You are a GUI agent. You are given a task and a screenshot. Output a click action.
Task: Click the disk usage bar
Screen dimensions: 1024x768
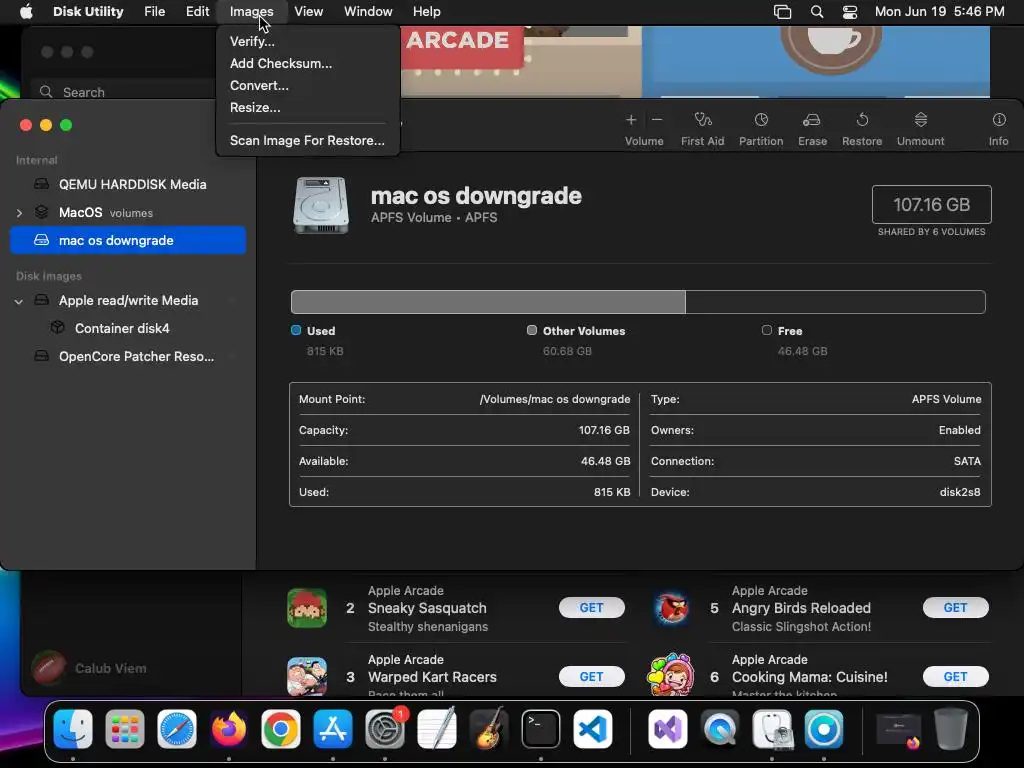coord(638,302)
